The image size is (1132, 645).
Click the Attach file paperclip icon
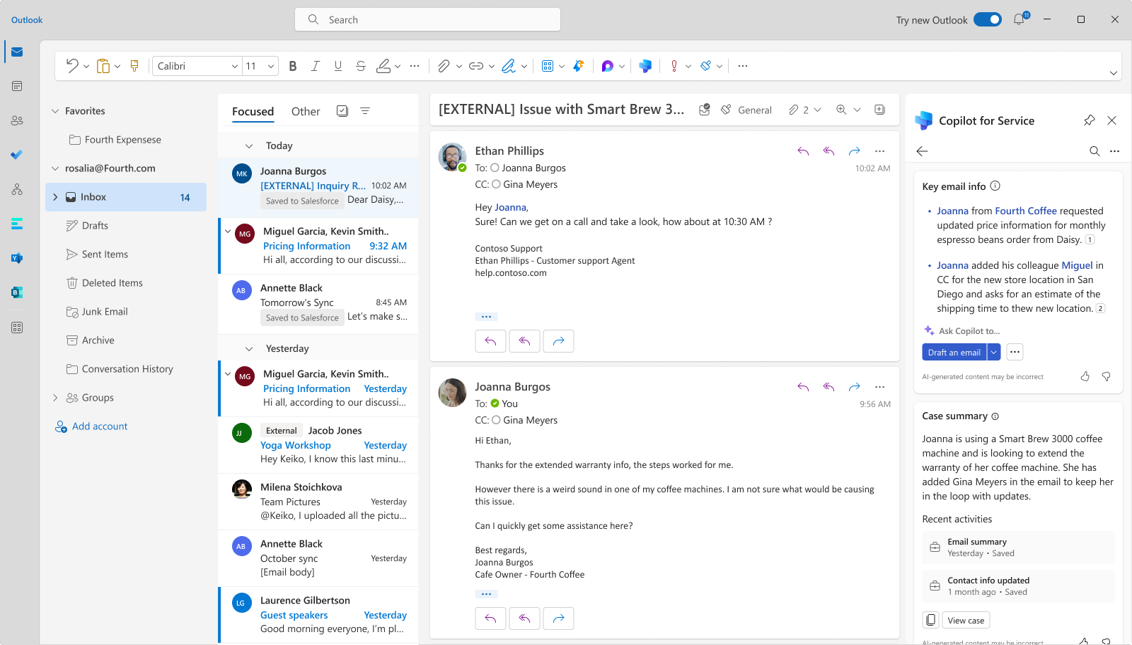tap(443, 66)
